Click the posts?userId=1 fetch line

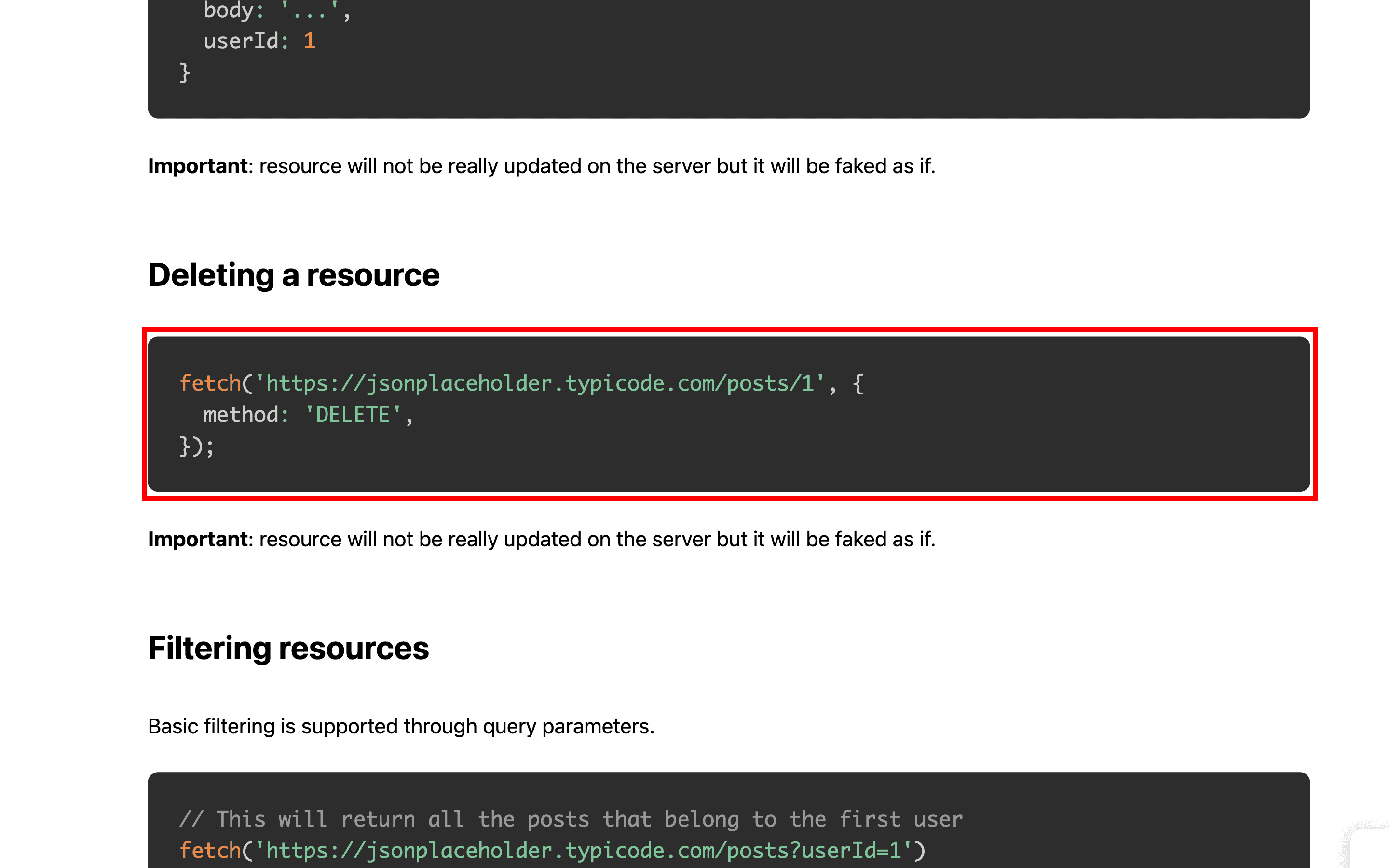click(552, 850)
